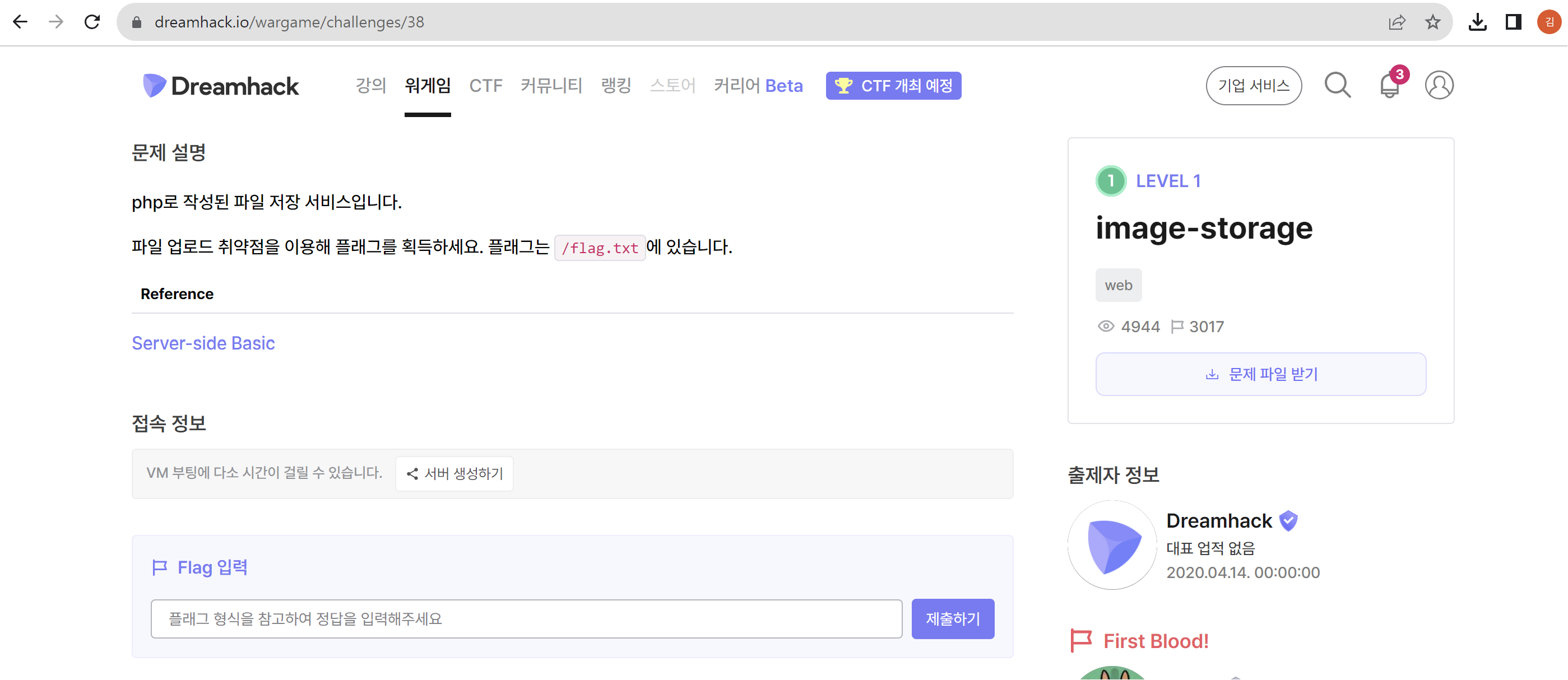The image size is (1568, 680).
Task: Click the browser back arrow
Action: pos(20,22)
